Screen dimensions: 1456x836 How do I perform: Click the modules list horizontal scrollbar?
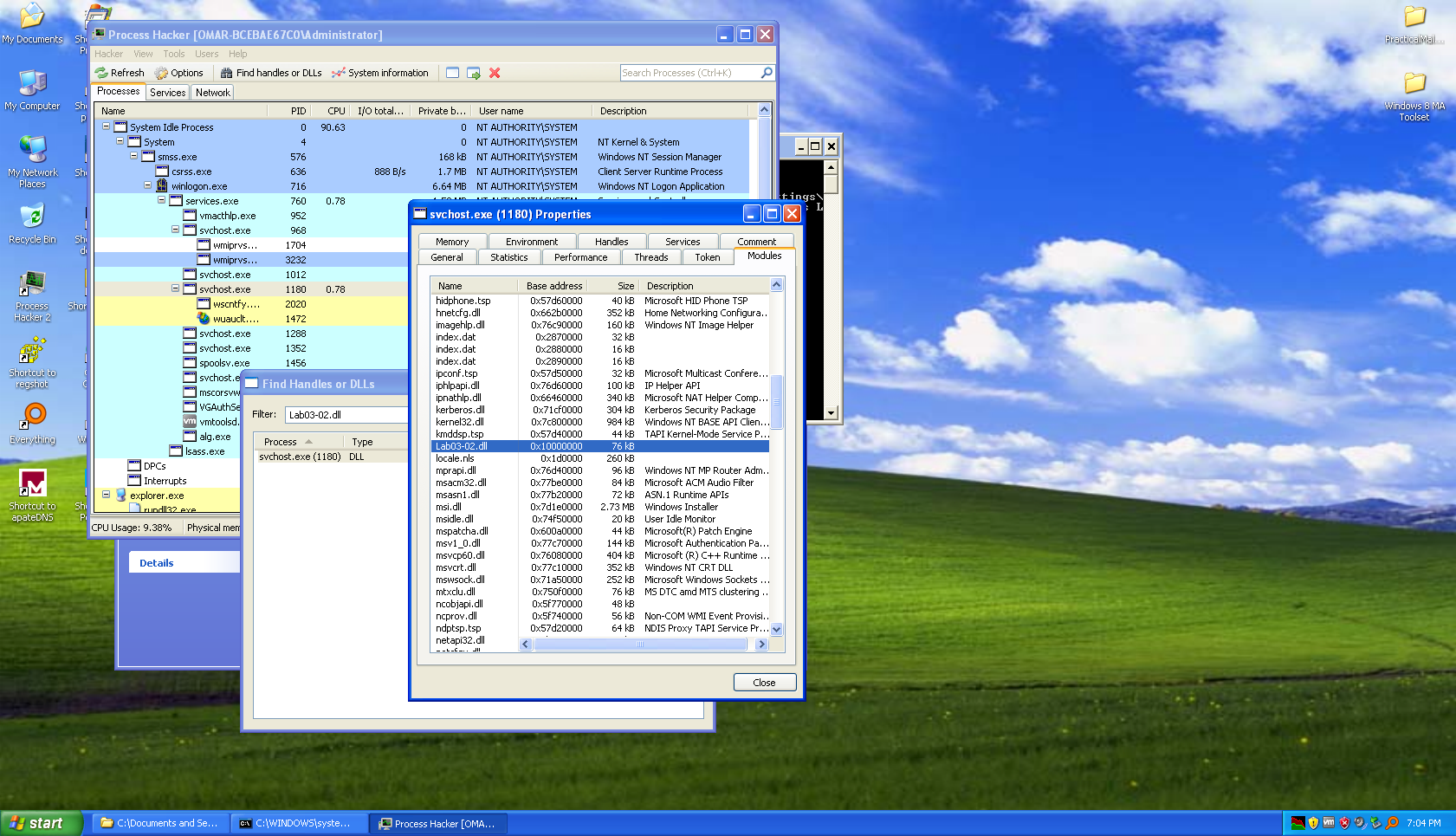(x=640, y=645)
